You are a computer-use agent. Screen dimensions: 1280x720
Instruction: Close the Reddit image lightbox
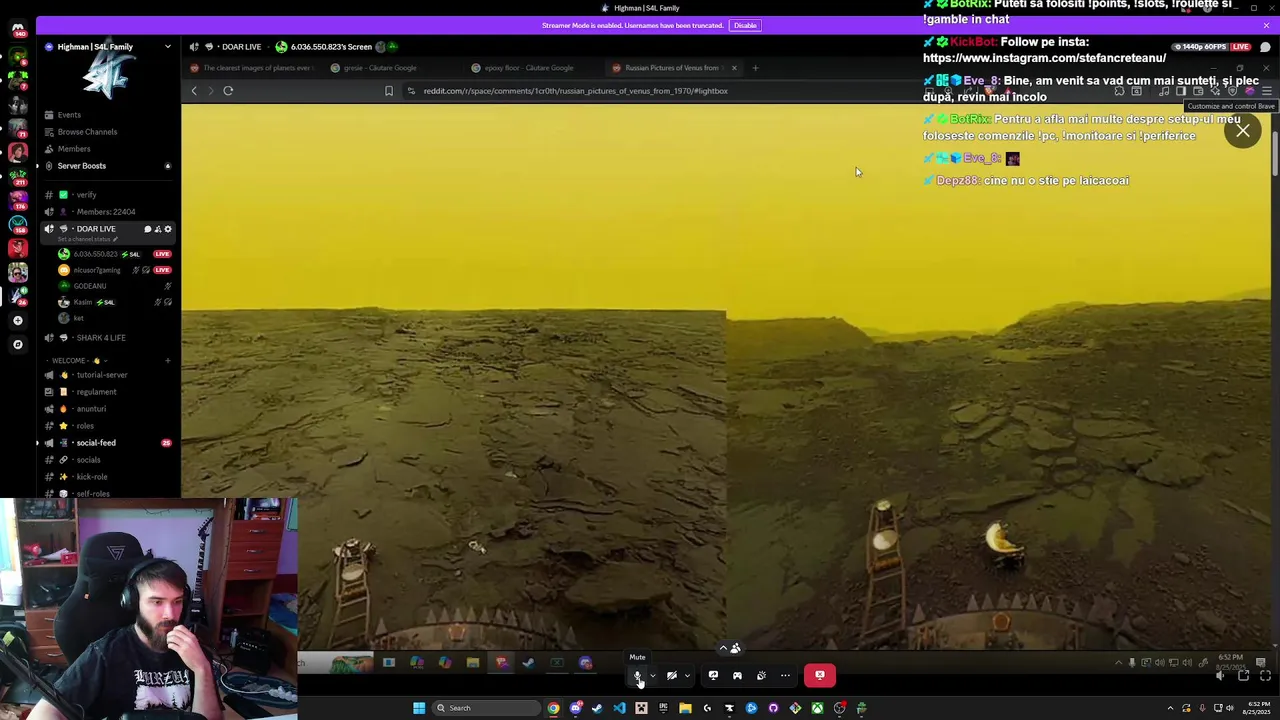tap(1243, 131)
